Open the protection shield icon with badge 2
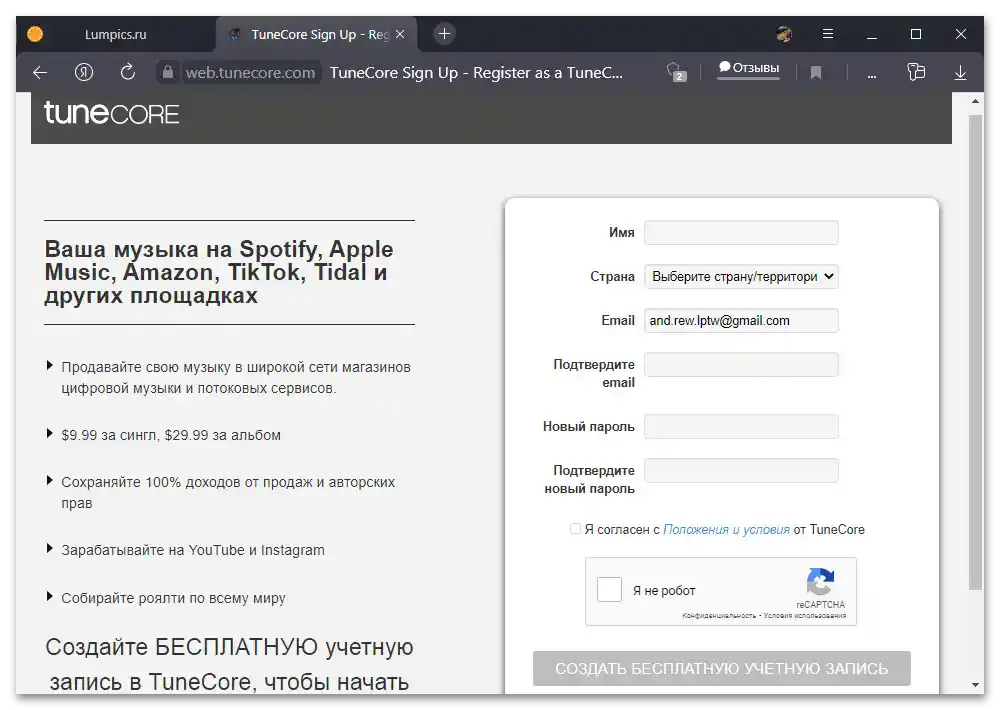The width and height of the screenshot is (1000, 710). pos(676,71)
